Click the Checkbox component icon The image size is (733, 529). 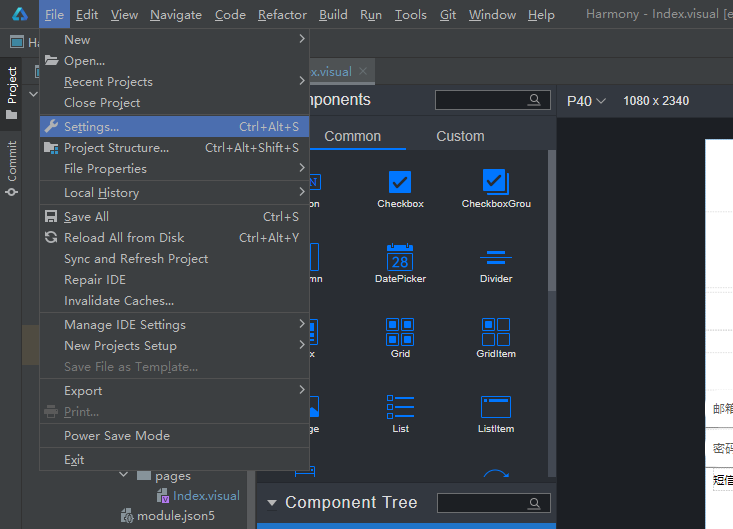click(400, 181)
